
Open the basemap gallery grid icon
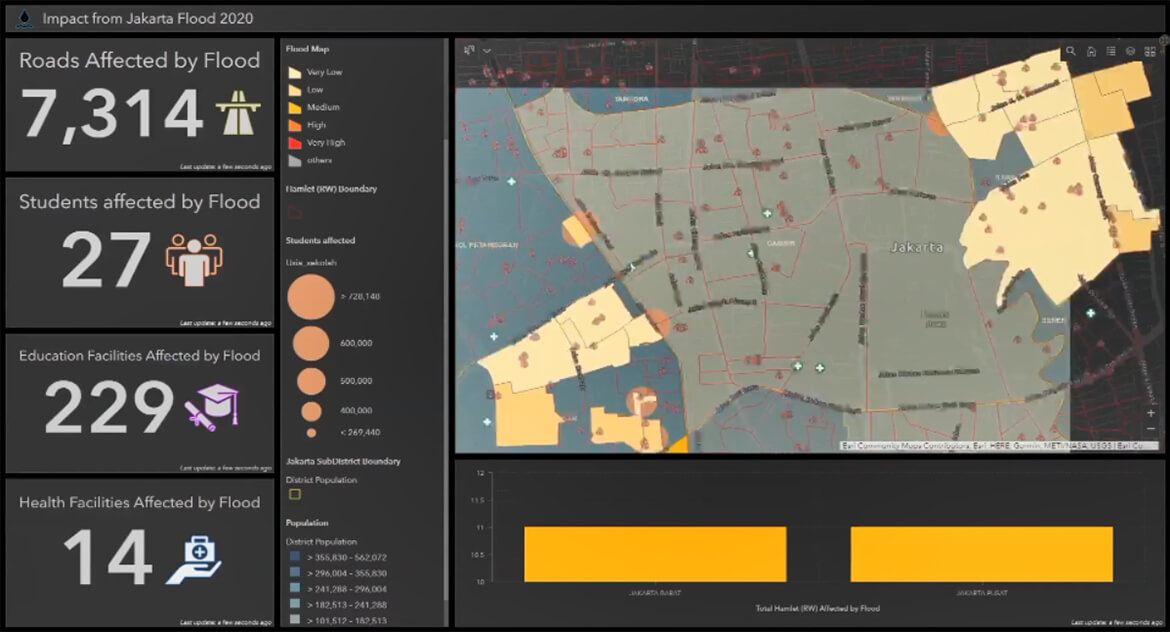coord(1150,51)
